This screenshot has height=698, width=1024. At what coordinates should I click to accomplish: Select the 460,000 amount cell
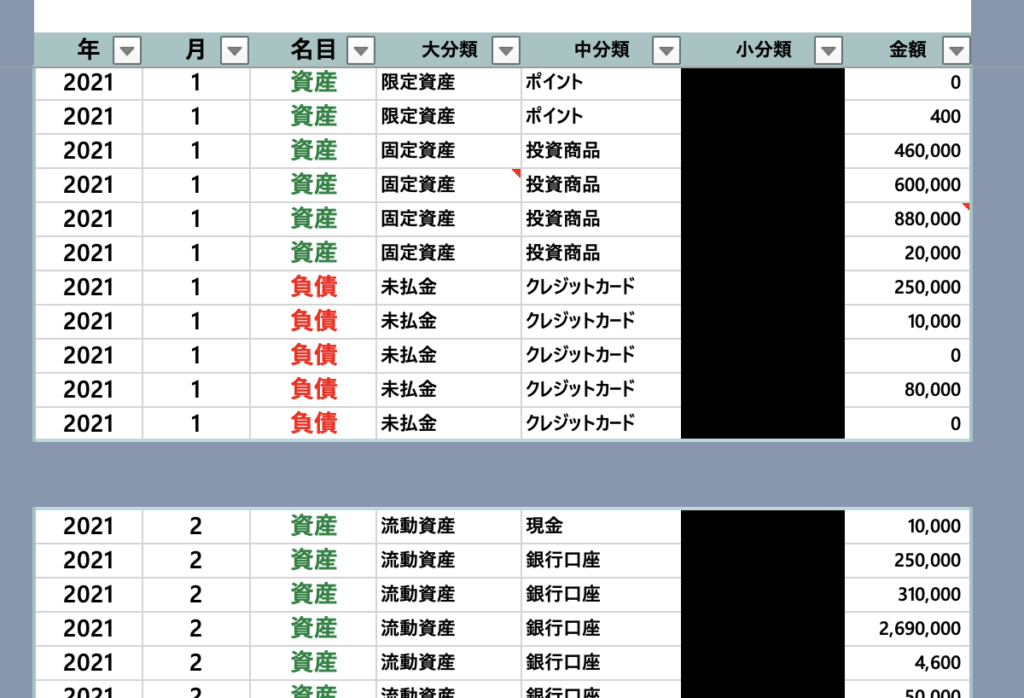click(907, 151)
